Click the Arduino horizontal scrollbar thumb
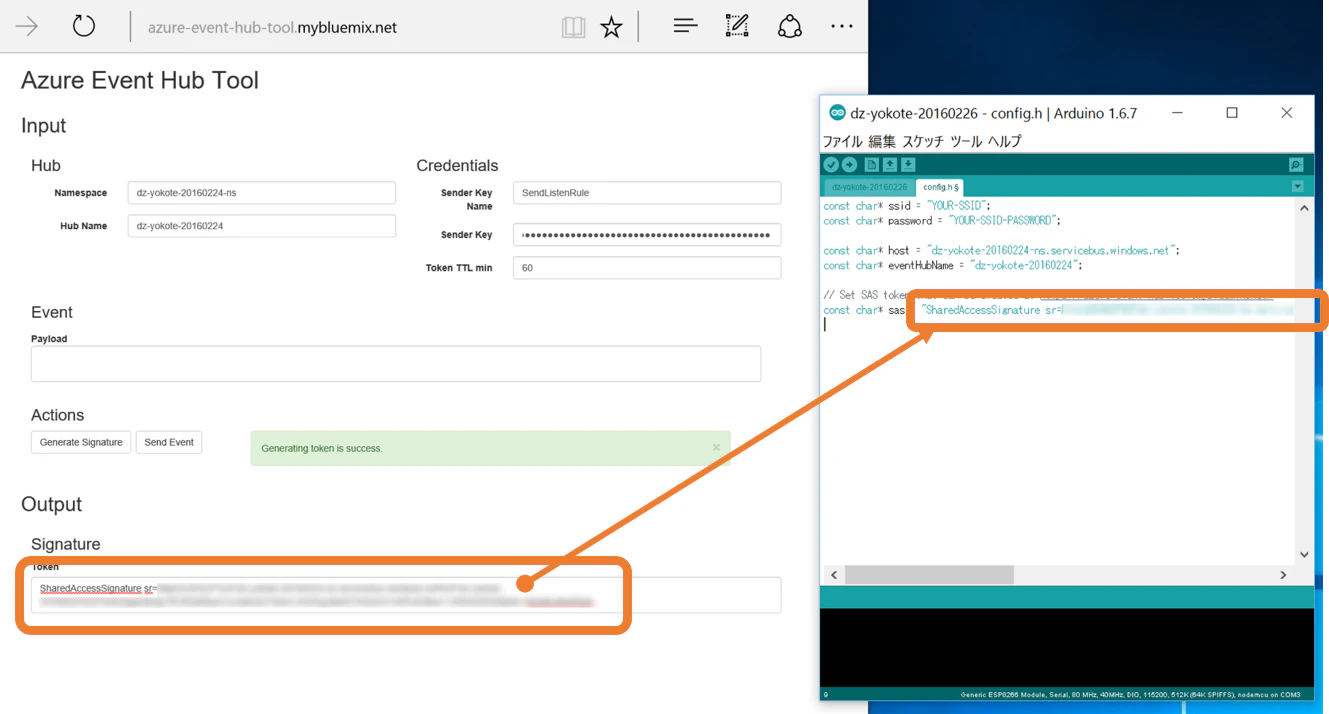Viewport: 1329px width, 714px height. (929, 575)
